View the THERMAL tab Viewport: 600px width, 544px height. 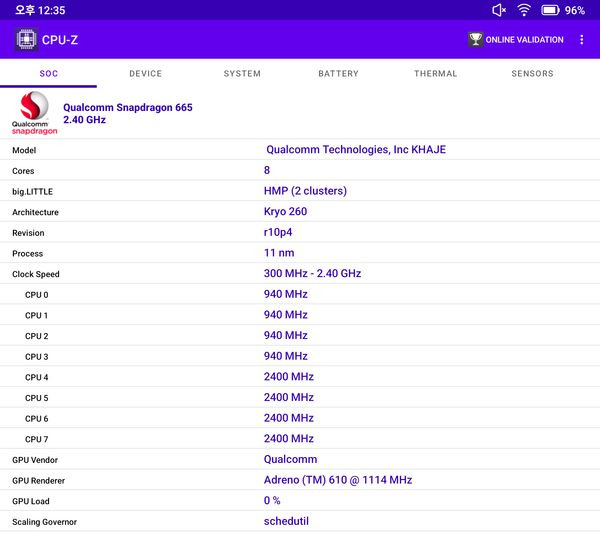(x=435, y=73)
